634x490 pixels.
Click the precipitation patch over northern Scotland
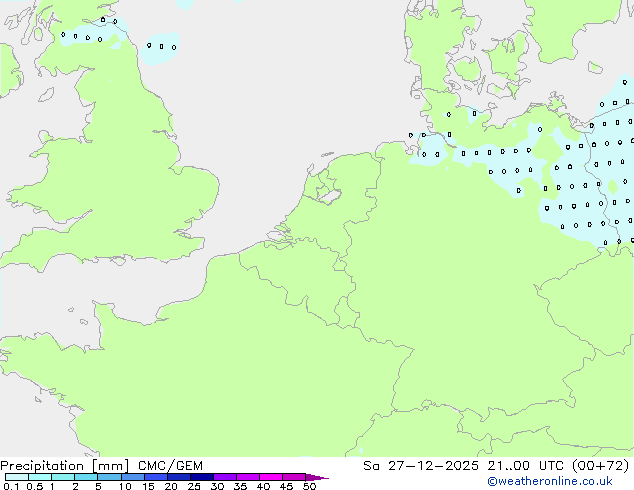point(90,36)
